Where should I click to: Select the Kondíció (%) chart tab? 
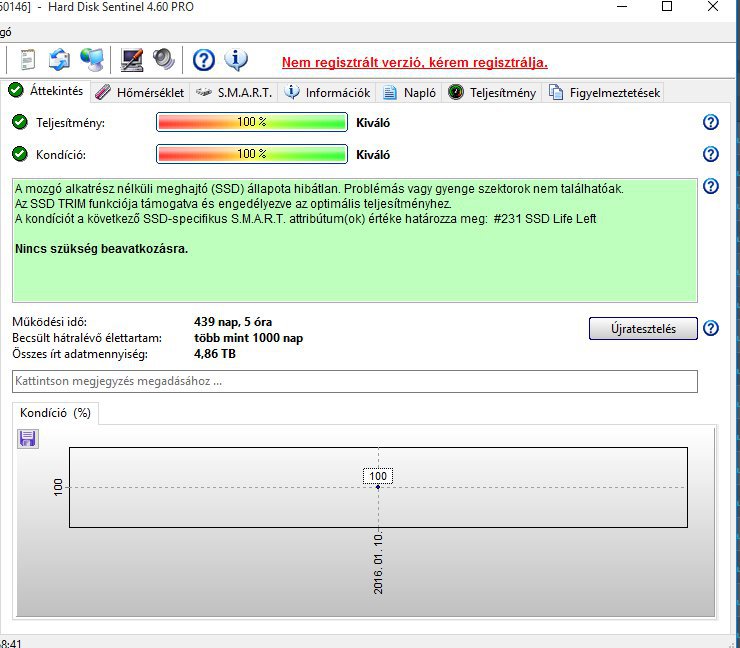pyautogui.click(x=55, y=413)
